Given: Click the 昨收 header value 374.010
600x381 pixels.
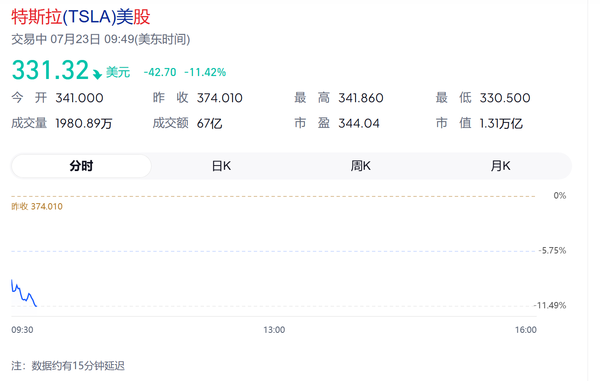Looking at the screenshot, I should point(220,98).
